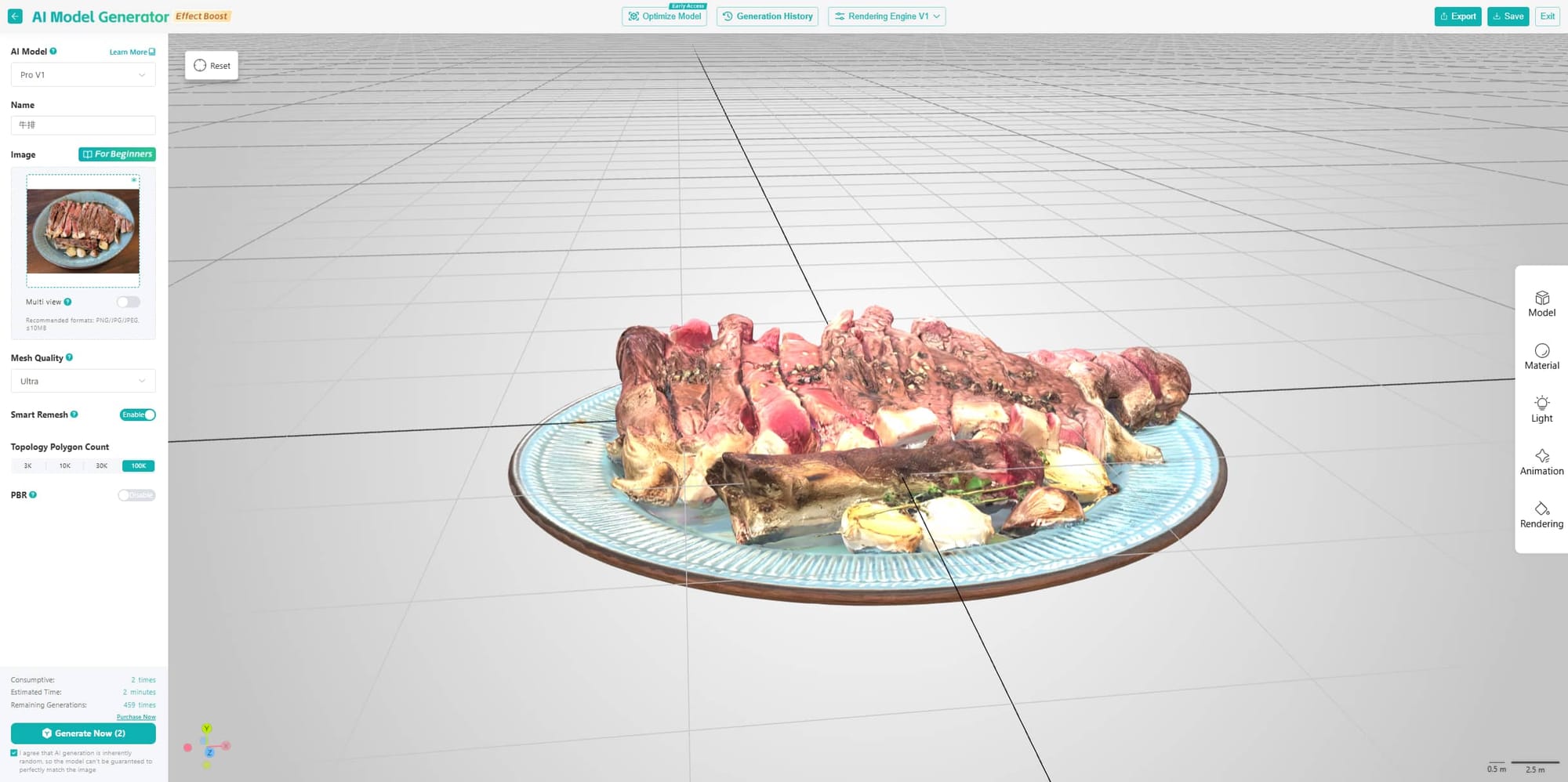Open the Material panel

coord(1541,357)
